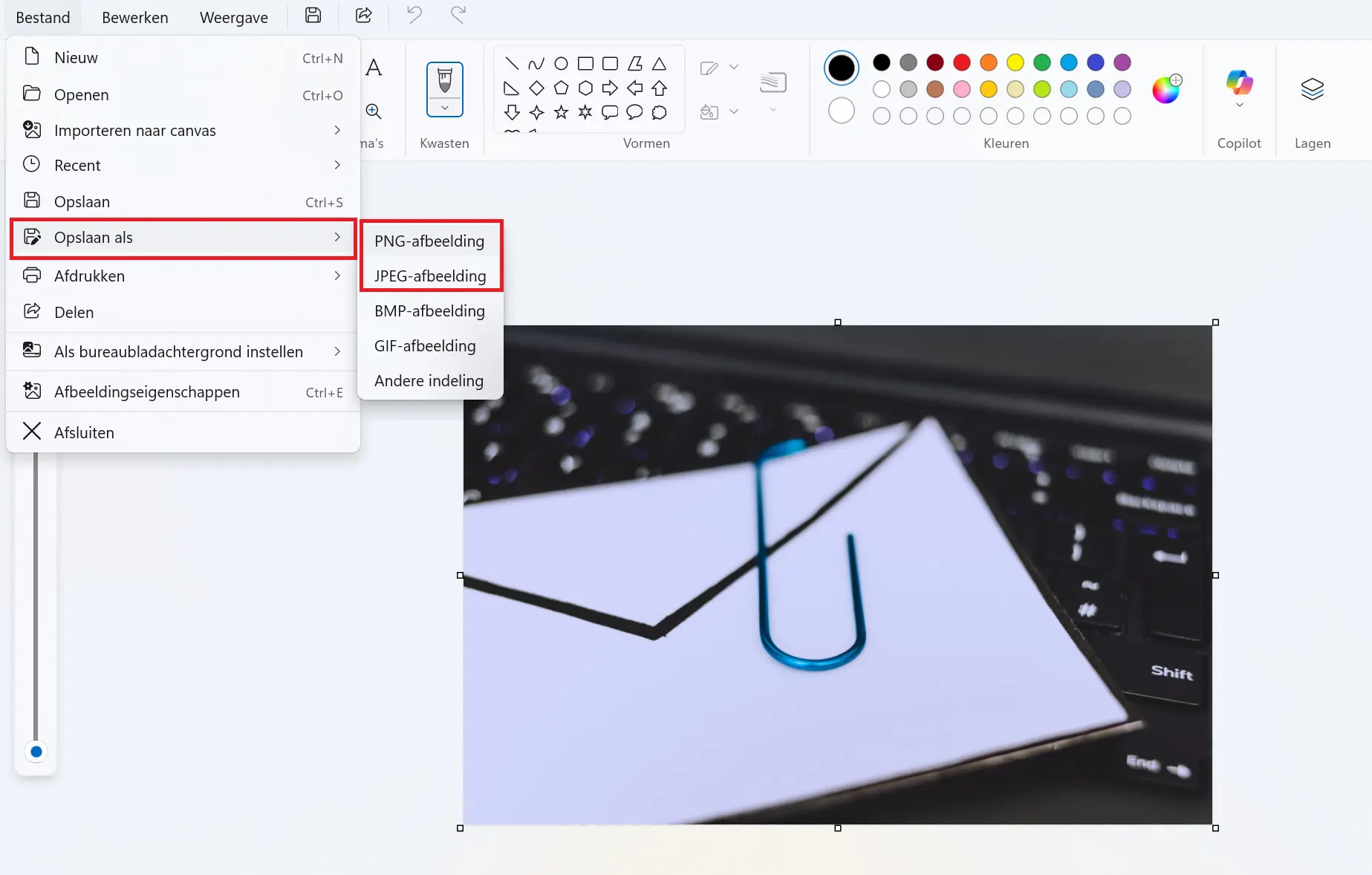Click the first empty custom color slot
Screen dimensions: 1372x875
(882, 116)
